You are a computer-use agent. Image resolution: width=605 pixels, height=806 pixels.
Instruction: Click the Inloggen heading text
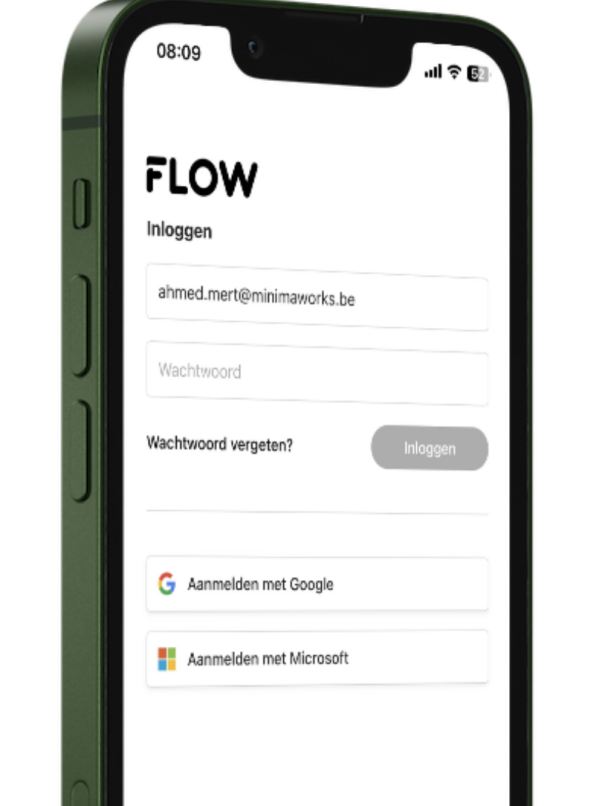pos(179,230)
